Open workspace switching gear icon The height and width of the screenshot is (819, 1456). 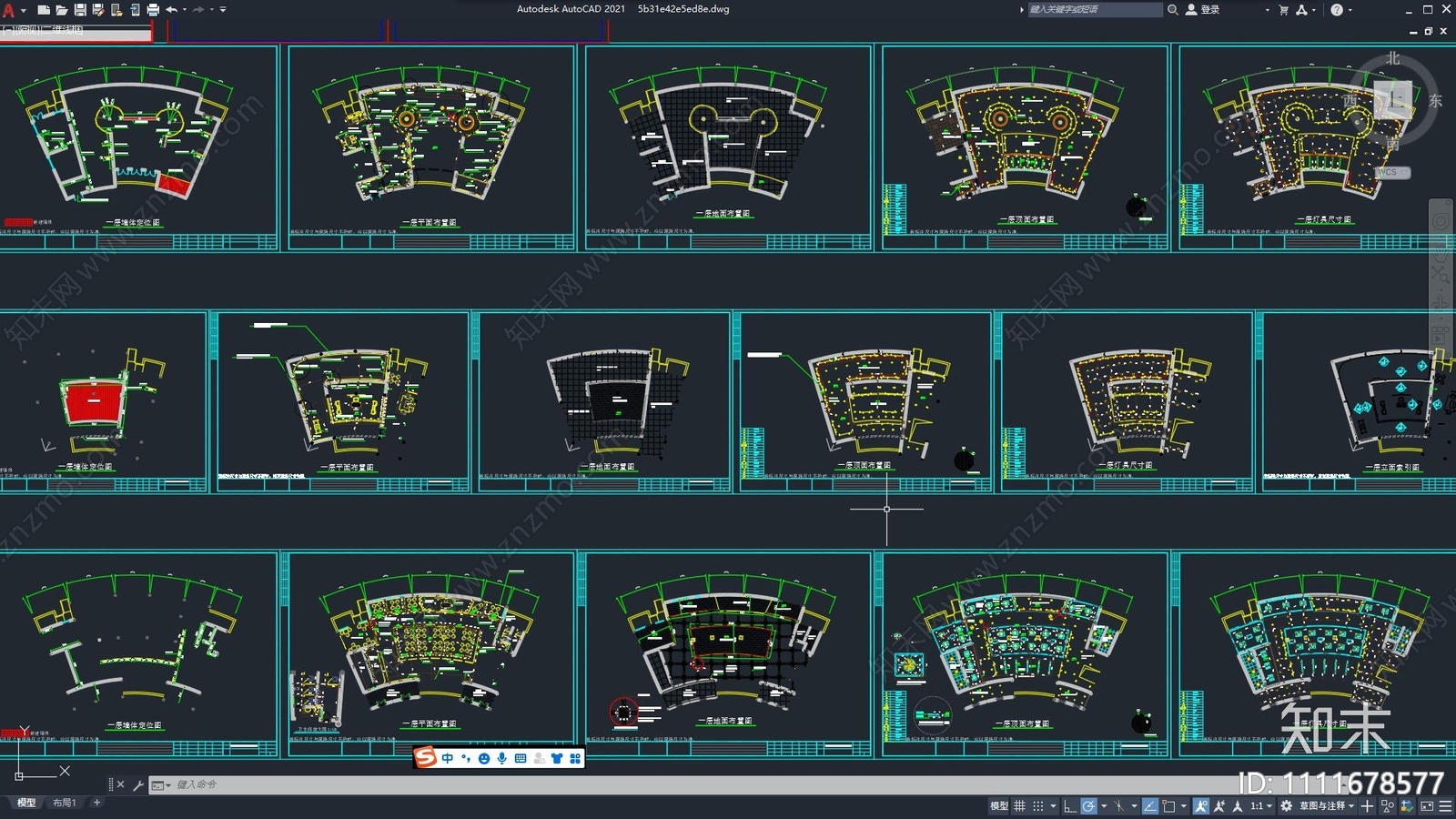tap(1287, 805)
